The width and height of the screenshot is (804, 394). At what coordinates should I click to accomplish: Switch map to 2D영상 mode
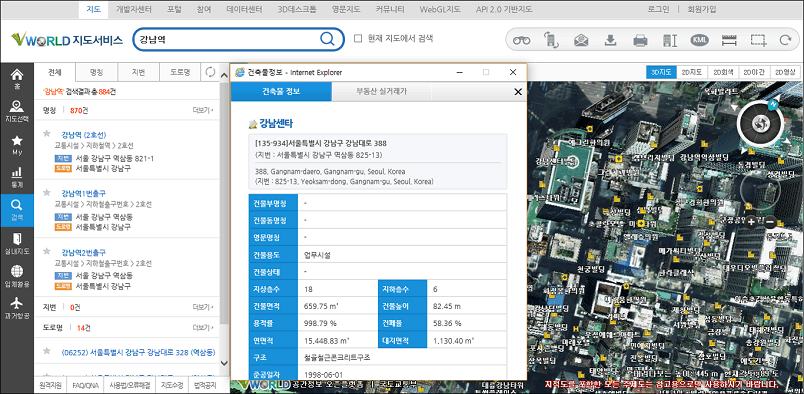point(785,72)
